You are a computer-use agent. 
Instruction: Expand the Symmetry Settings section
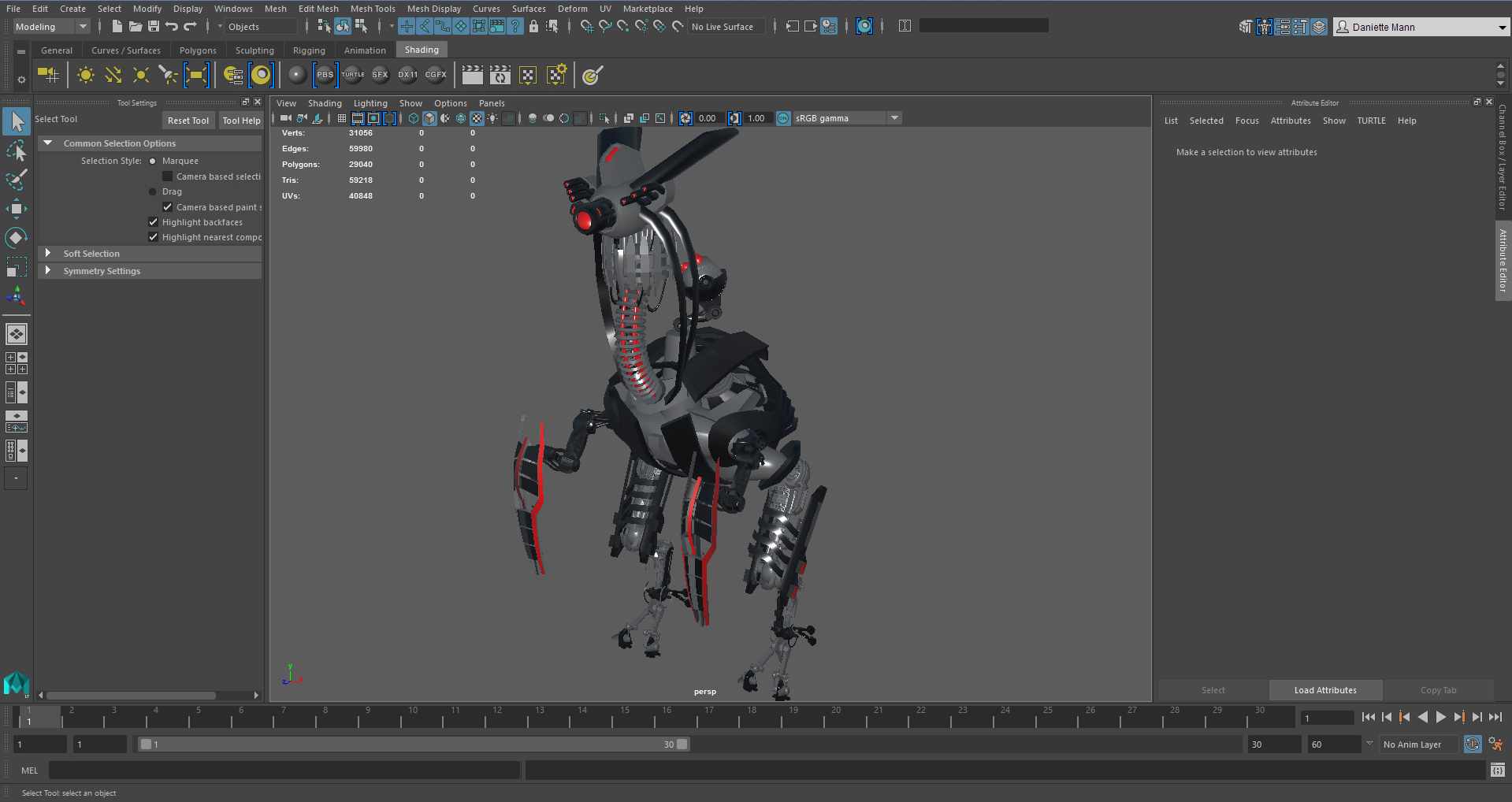pos(48,271)
